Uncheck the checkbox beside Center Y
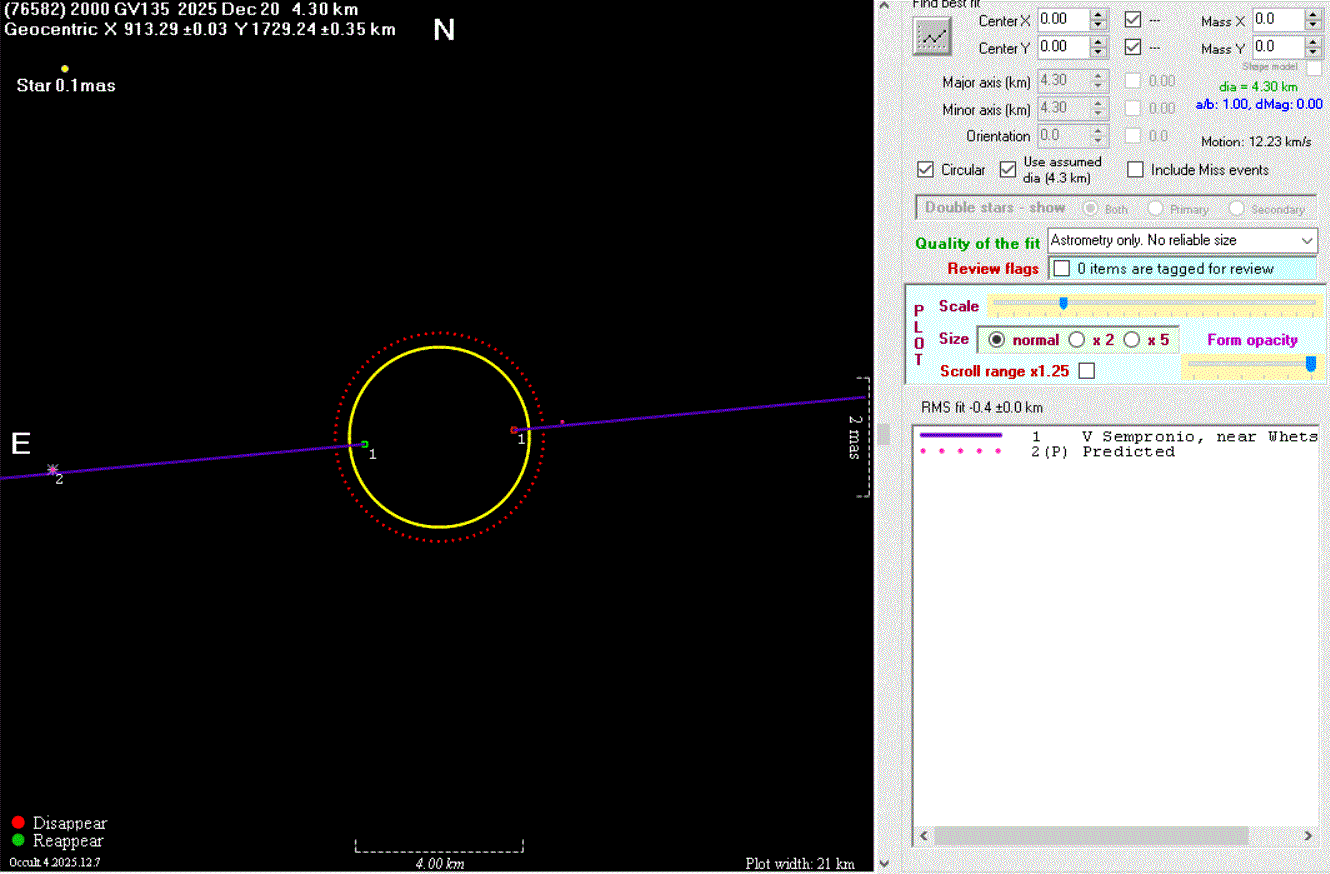 (x=1132, y=47)
